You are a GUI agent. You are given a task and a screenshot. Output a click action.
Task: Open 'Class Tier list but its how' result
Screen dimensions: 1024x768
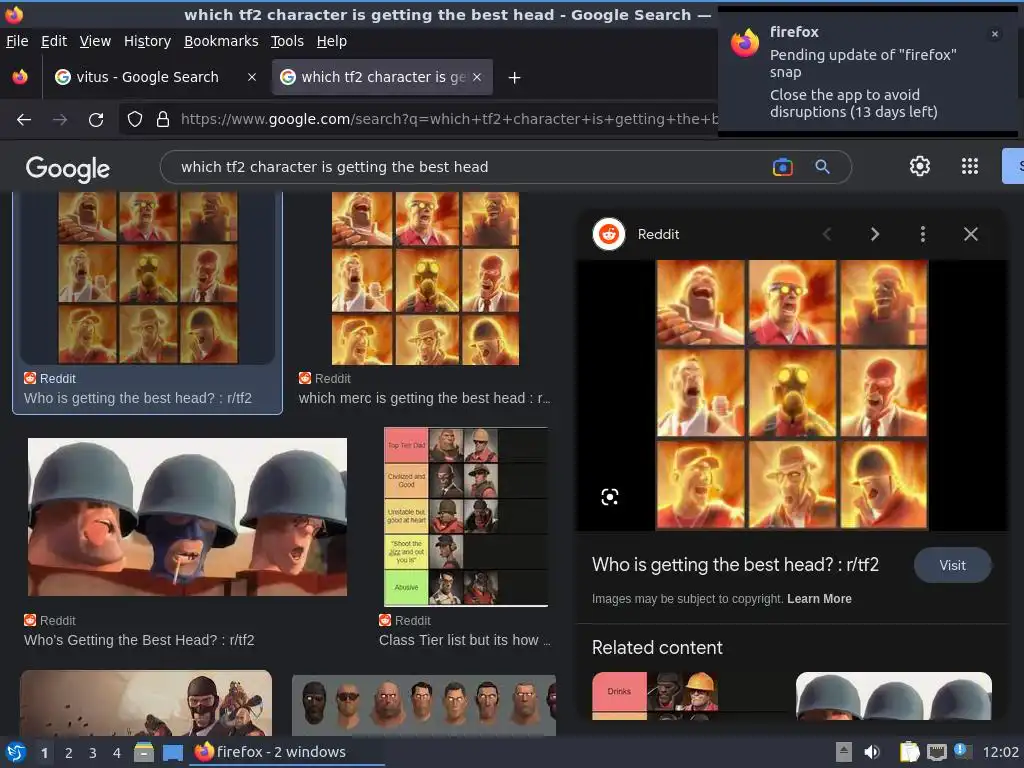(x=464, y=641)
